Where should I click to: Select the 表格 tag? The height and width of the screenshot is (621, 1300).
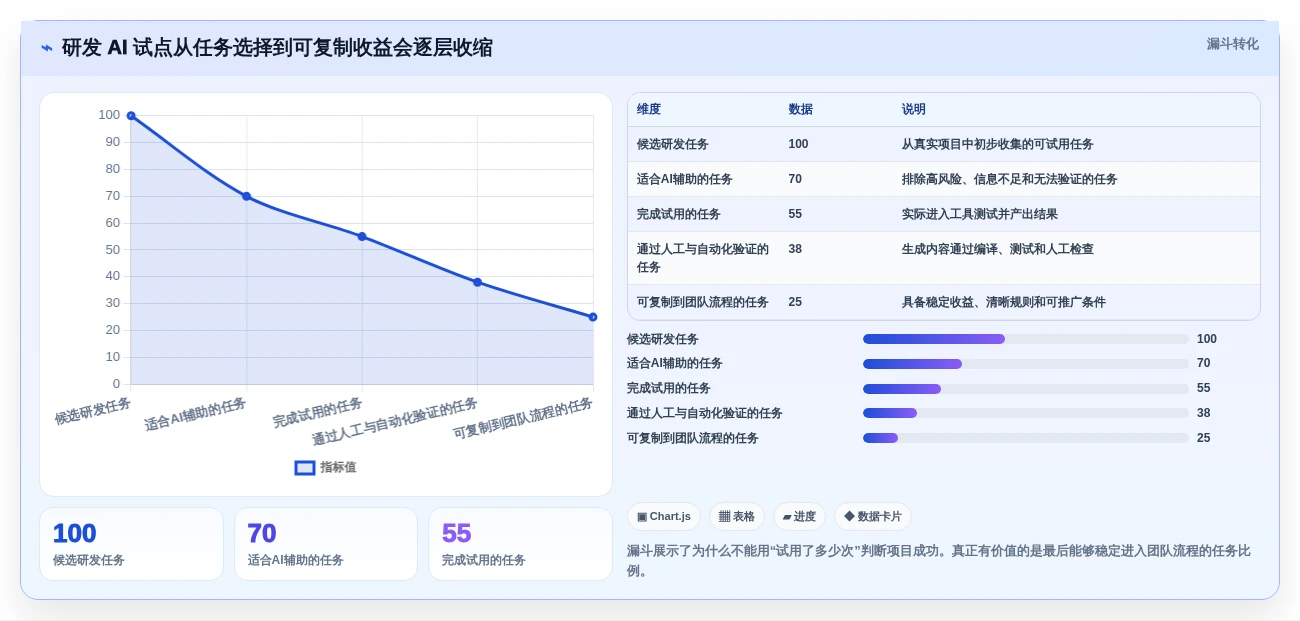tap(737, 516)
